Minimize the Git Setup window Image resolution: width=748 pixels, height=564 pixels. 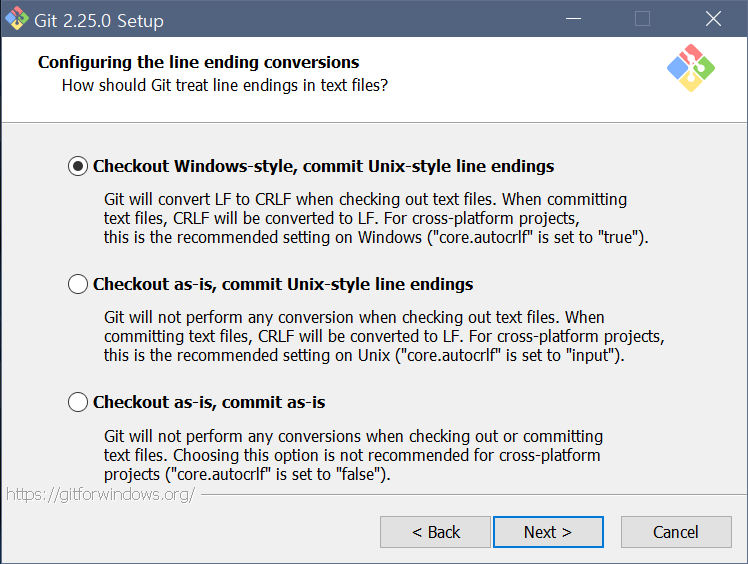click(573, 19)
